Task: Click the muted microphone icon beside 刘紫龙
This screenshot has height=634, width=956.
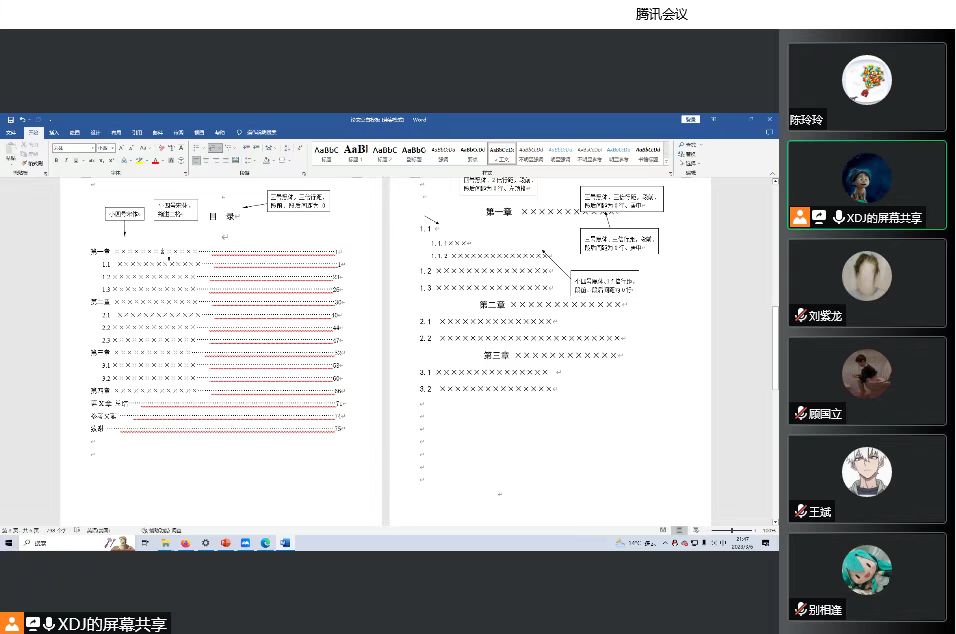Action: 800,316
